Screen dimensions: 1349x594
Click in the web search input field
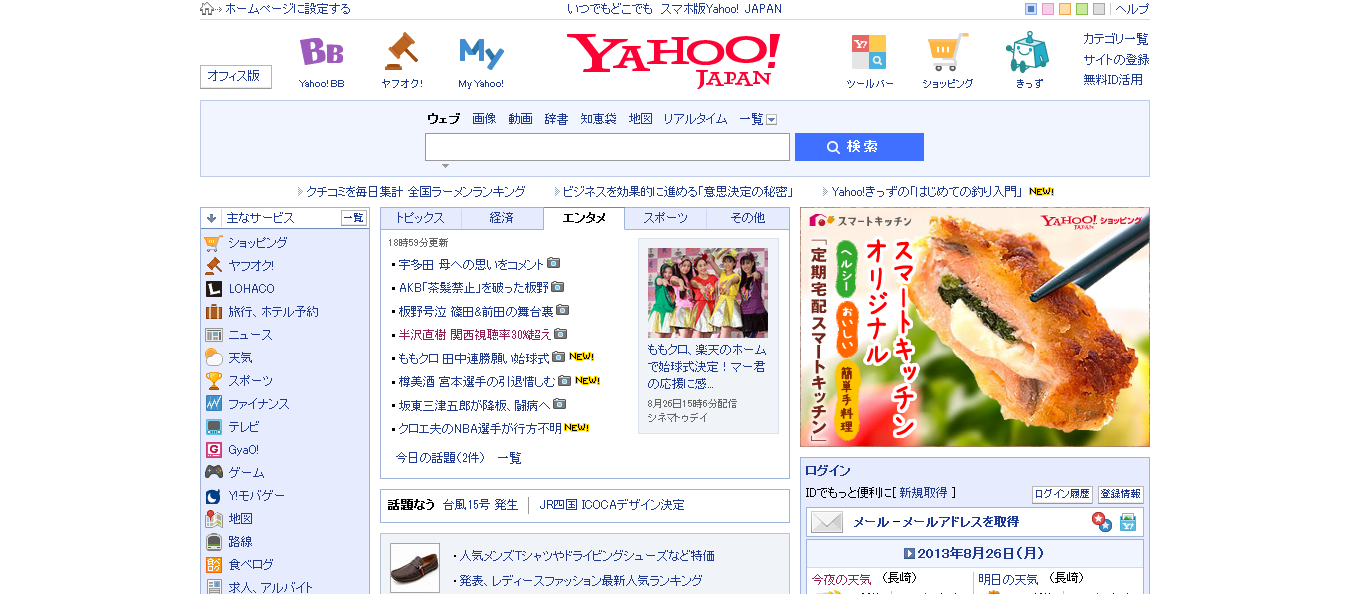point(607,147)
